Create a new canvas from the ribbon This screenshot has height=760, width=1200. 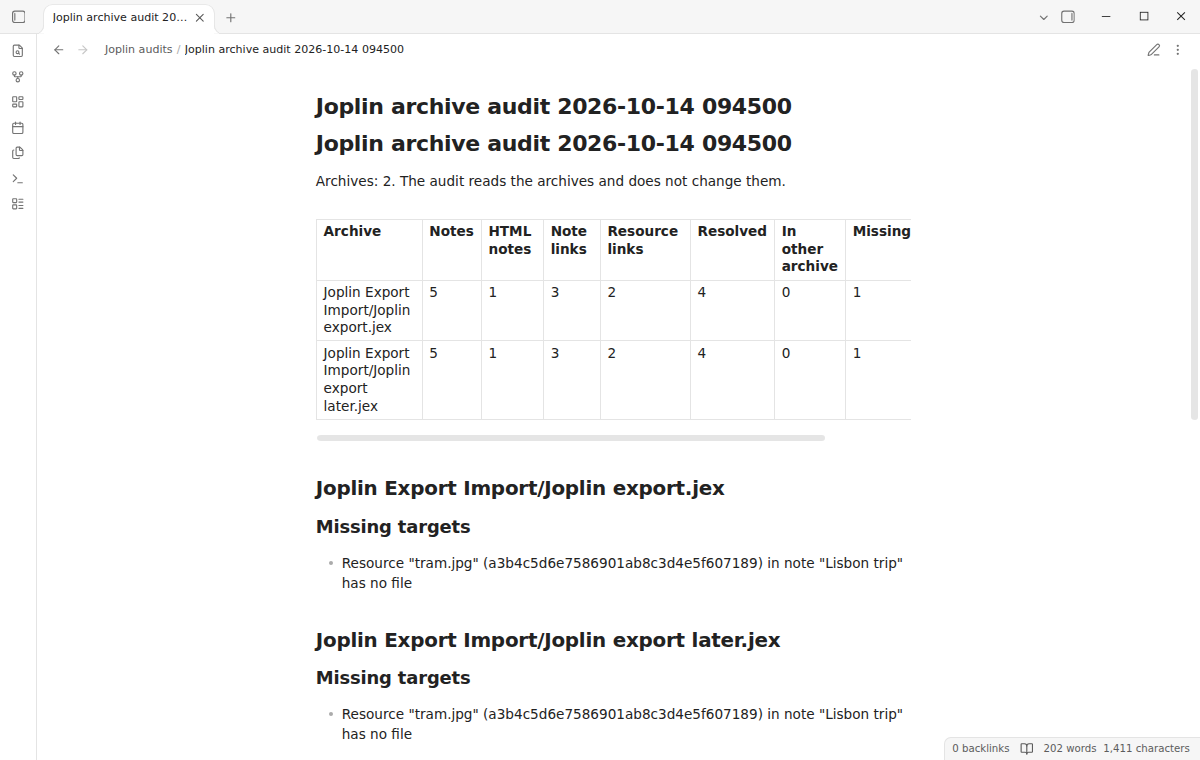coord(18,102)
